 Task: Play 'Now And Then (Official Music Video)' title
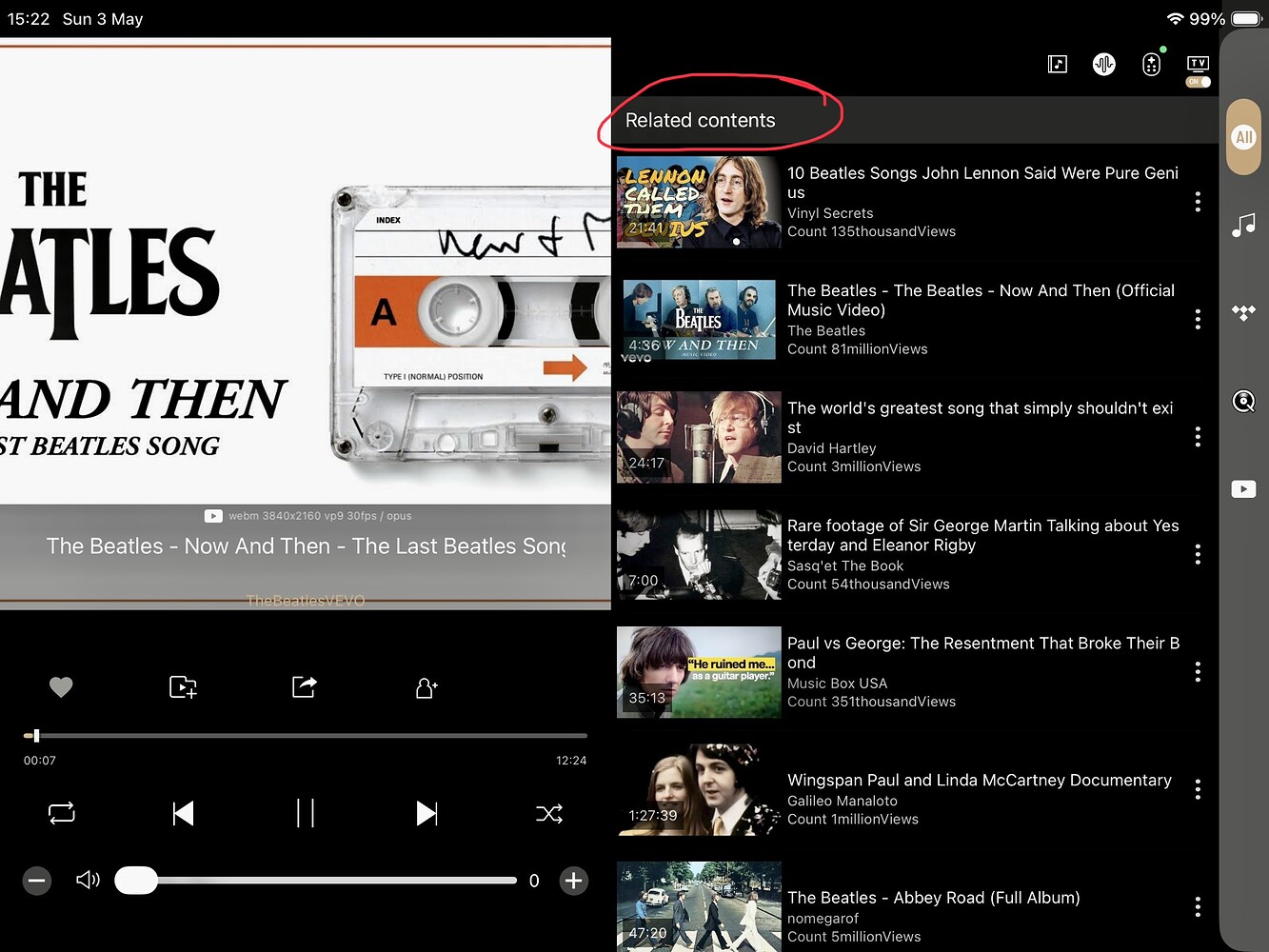pyautogui.click(x=981, y=300)
